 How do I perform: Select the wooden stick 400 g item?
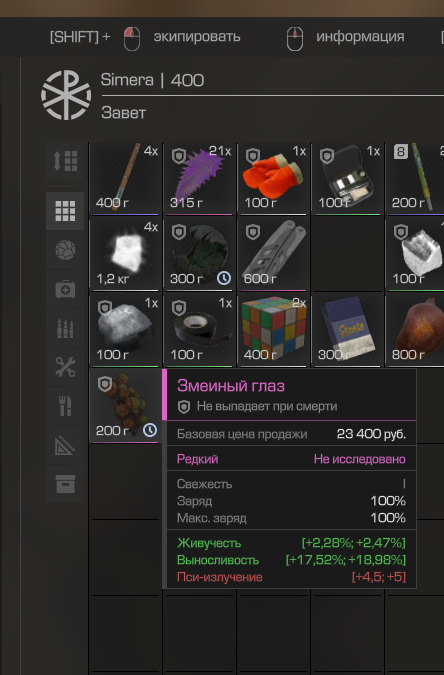pos(125,179)
